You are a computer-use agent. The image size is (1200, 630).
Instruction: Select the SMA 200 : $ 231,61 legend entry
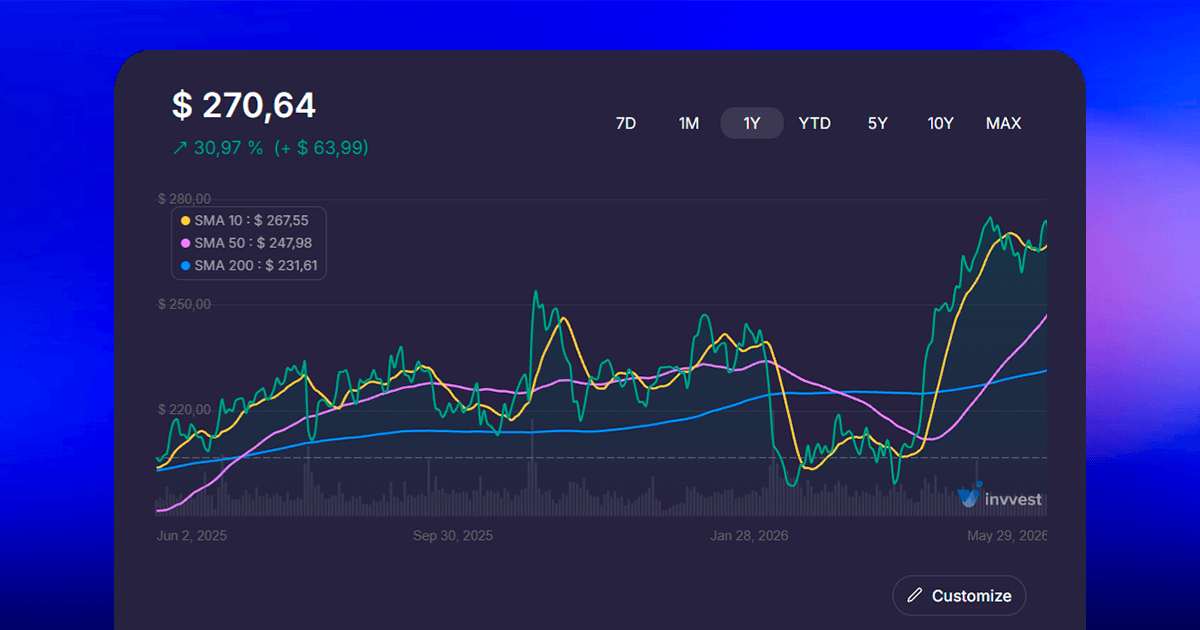tap(249, 266)
